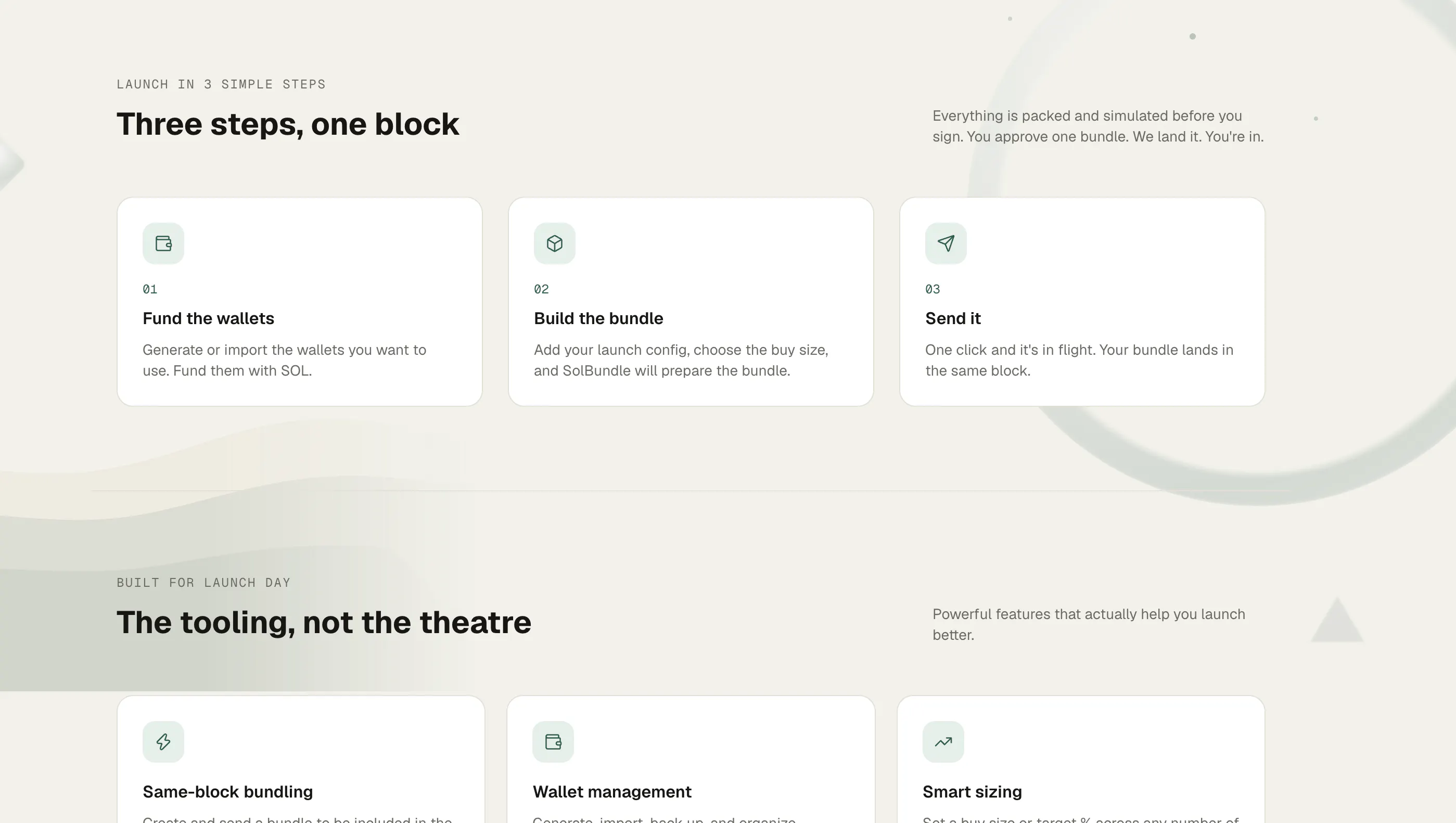Viewport: 1456px width, 823px height.
Task: Click the 'One click and it's in flight' description
Action: (x=1079, y=360)
